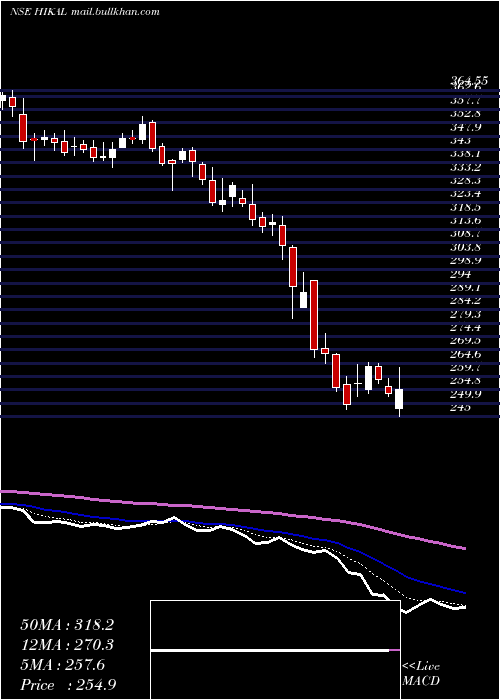The image size is (500, 700).
Task: Click the 50MA : 318.2 readout
Action: (x=67, y=625)
